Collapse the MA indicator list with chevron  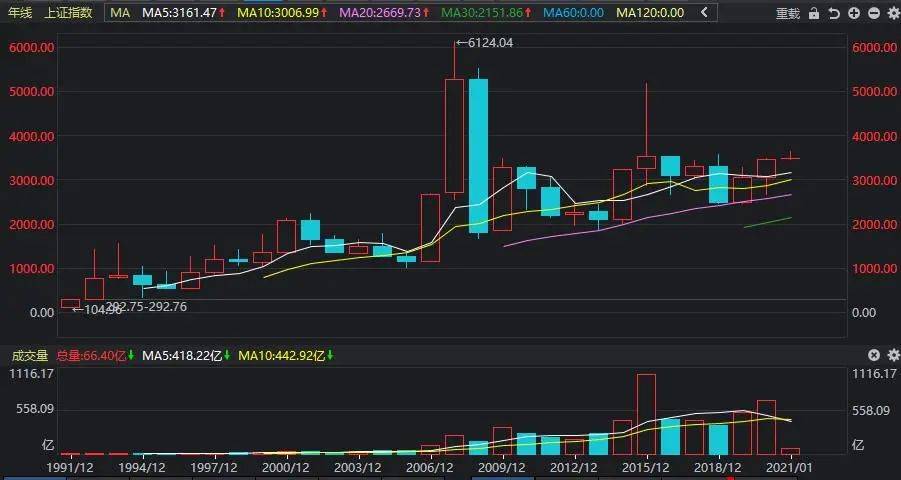pyautogui.click(x=704, y=12)
